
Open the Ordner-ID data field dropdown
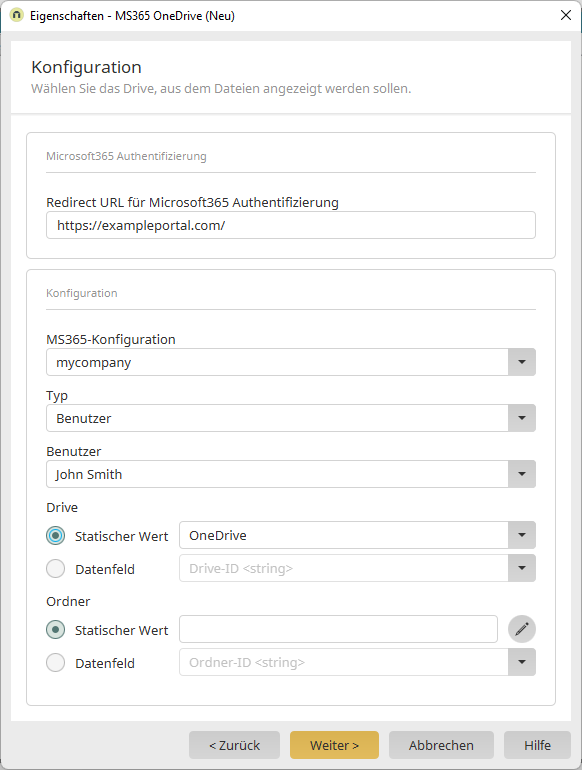point(522,662)
